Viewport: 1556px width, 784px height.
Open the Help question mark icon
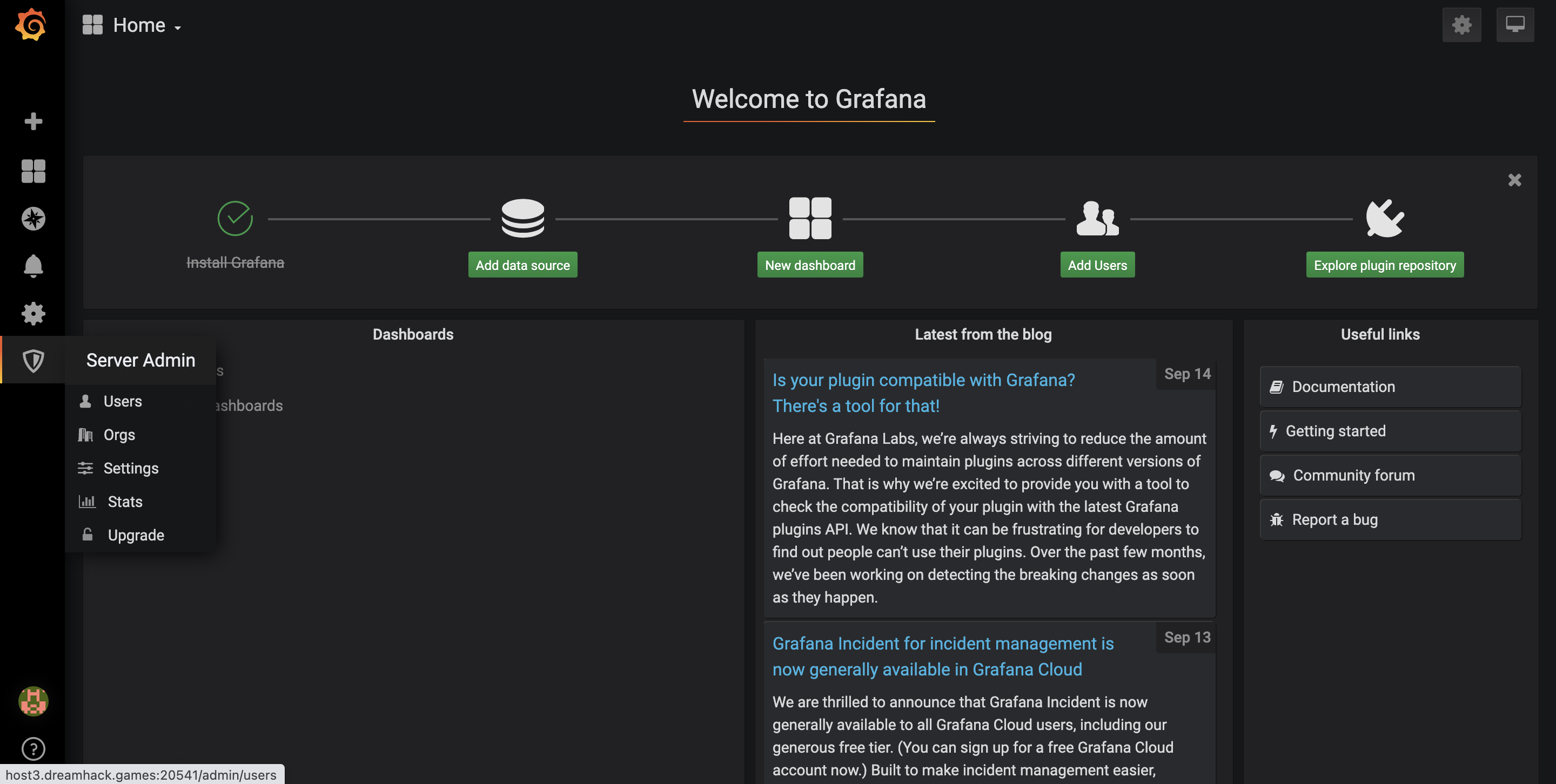coord(33,749)
